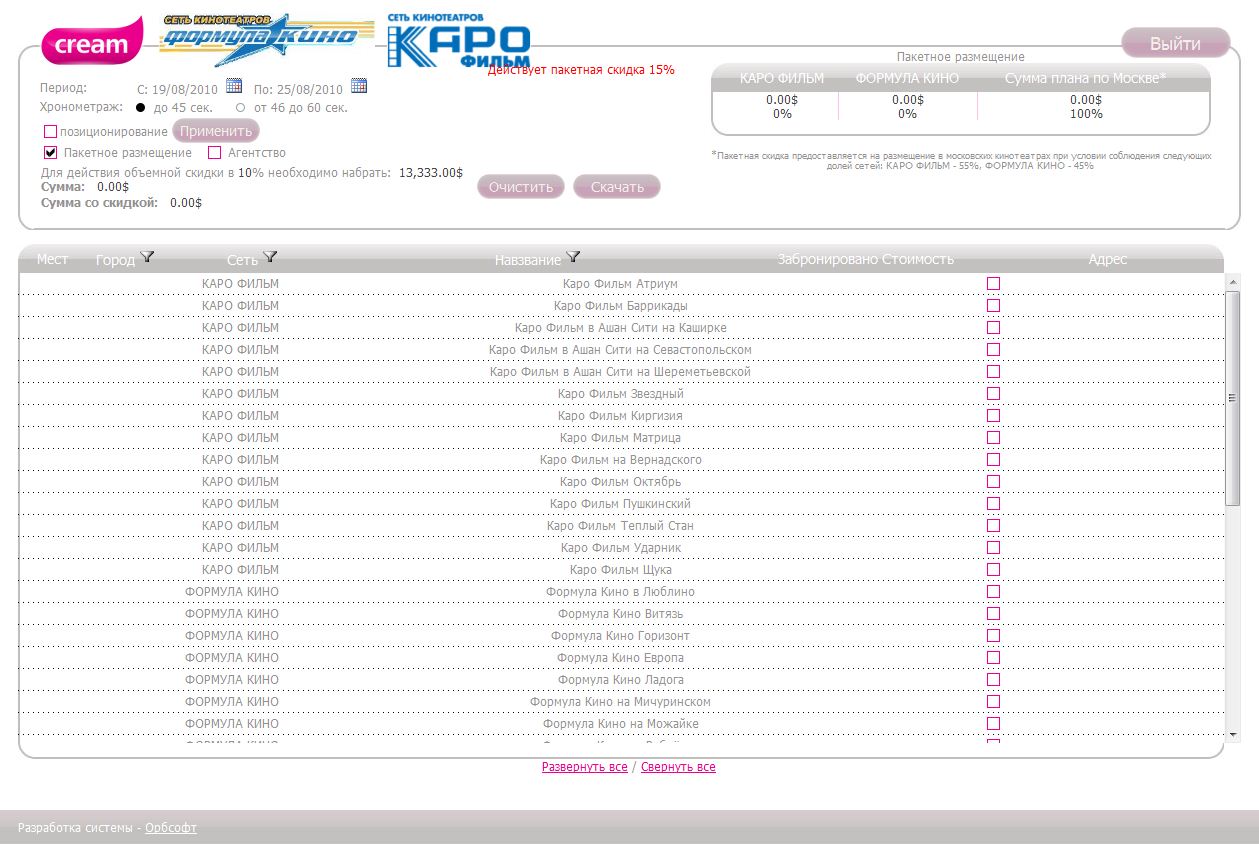Select checkbox for Формула Кино Европа
This screenshot has height=844, width=1259.
tap(993, 658)
